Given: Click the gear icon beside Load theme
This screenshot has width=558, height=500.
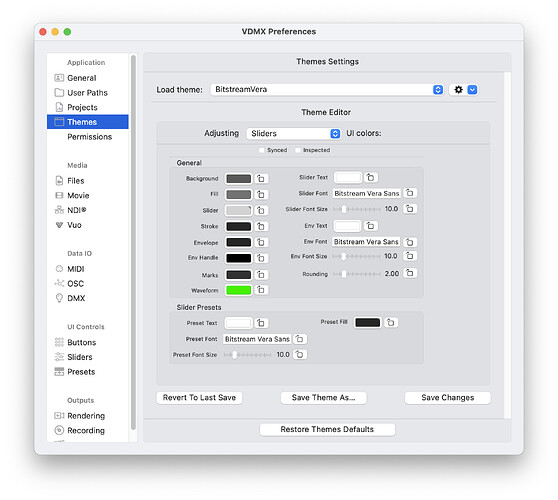Looking at the screenshot, I should point(458,90).
